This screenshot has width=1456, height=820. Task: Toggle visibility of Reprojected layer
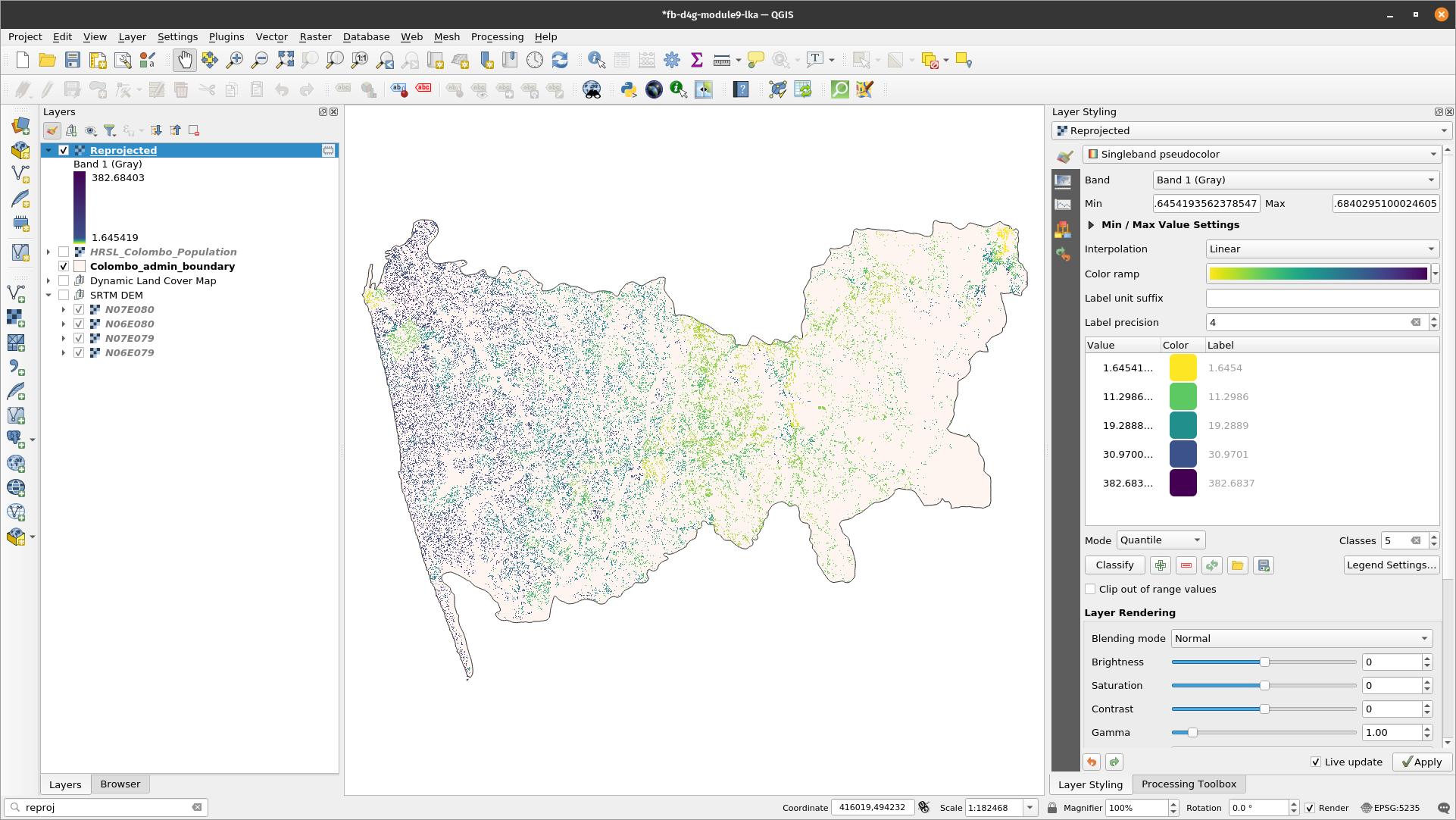[64, 151]
